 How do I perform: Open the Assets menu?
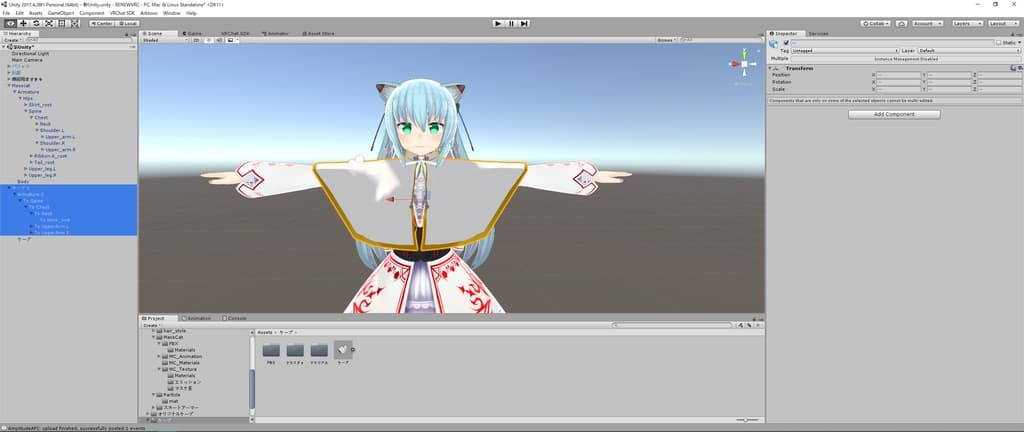[x=35, y=13]
